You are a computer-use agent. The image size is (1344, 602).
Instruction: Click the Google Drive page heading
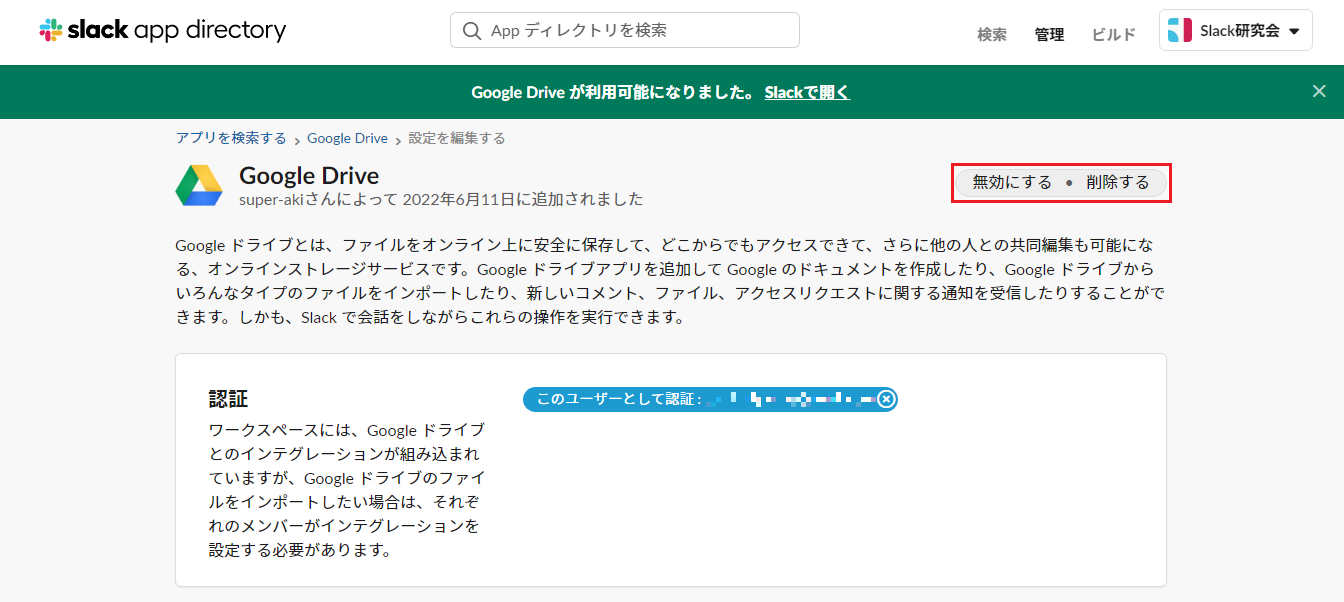click(309, 176)
